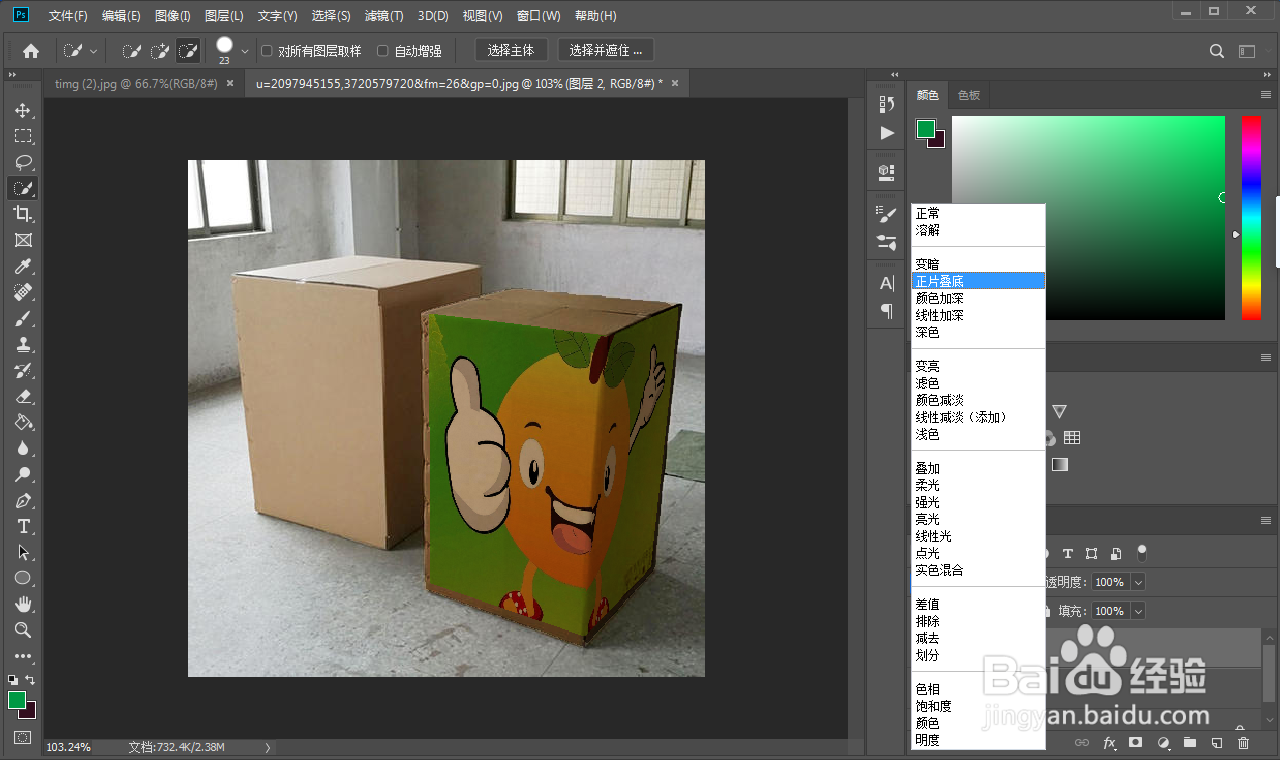Select the Zoom tool
1280x760 pixels.
[23, 630]
